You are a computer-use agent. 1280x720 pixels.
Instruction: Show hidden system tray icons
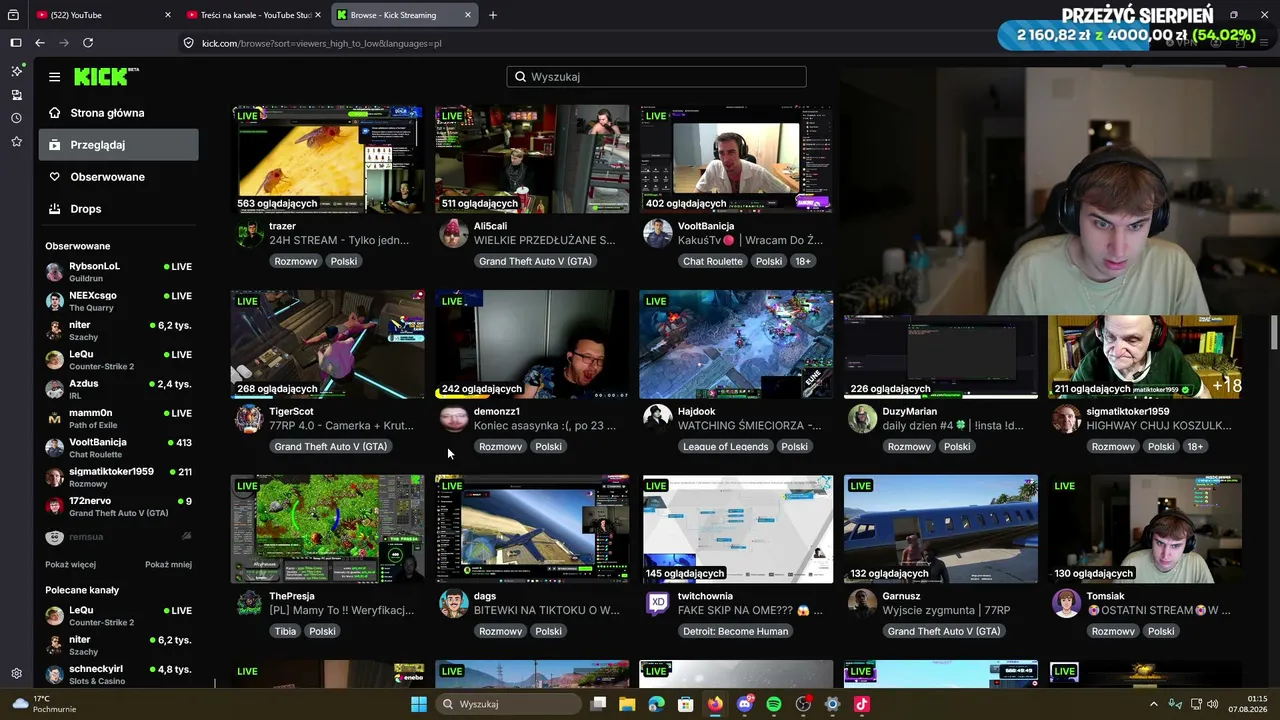point(1153,704)
